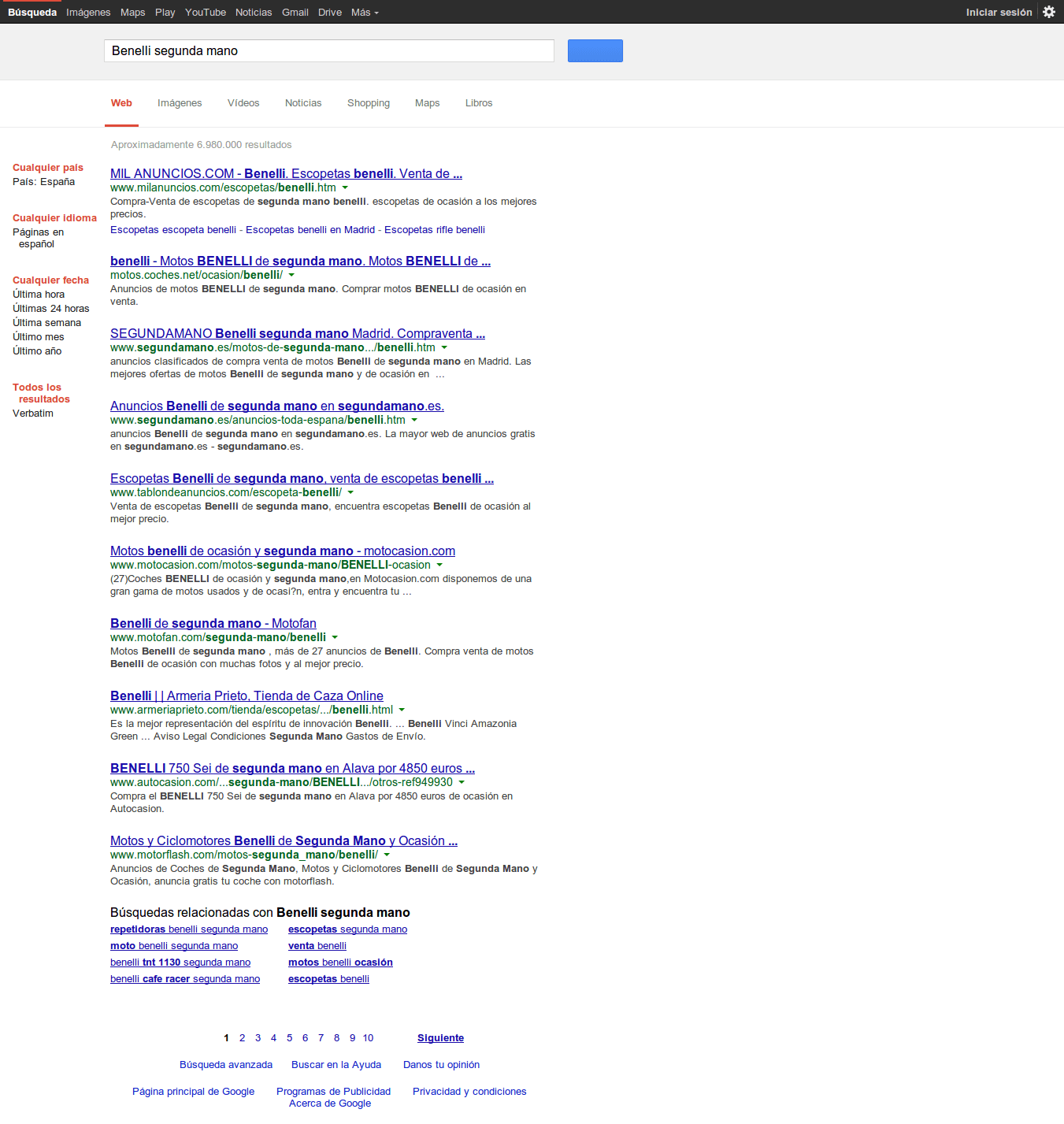Switch to the Maps results tab
The image size is (1064, 1124).
click(x=428, y=103)
